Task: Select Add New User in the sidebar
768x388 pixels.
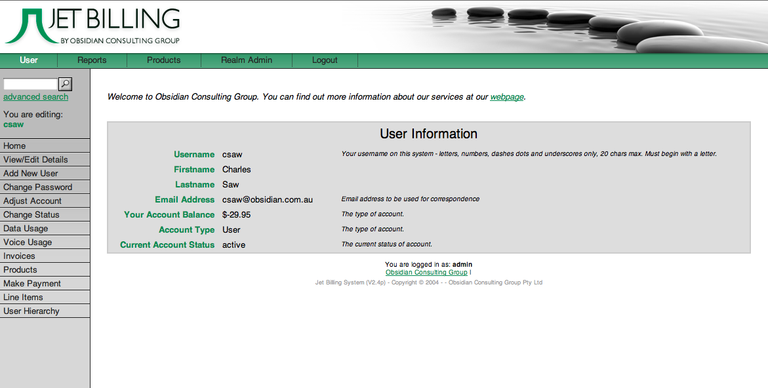Action: point(45,173)
